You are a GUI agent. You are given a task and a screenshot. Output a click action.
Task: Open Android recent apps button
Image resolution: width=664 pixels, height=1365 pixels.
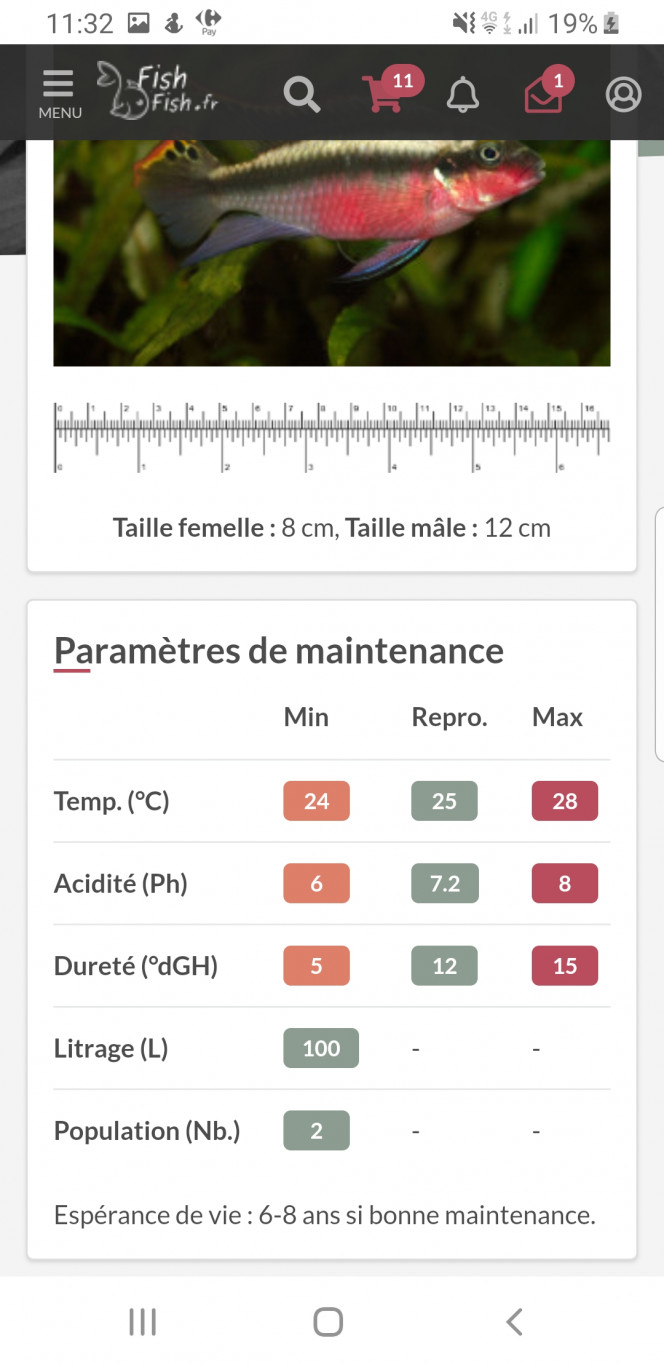coord(143,1322)
